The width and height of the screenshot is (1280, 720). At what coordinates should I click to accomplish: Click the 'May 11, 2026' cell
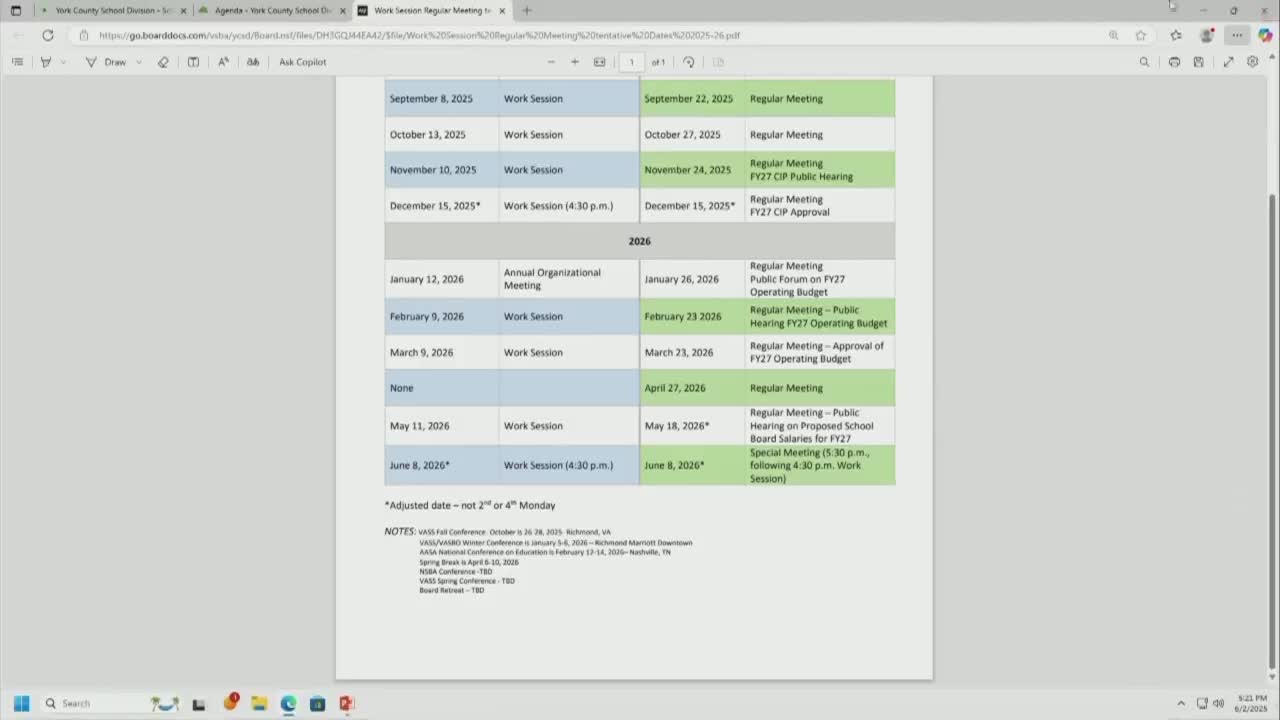(x=442, y=426)
